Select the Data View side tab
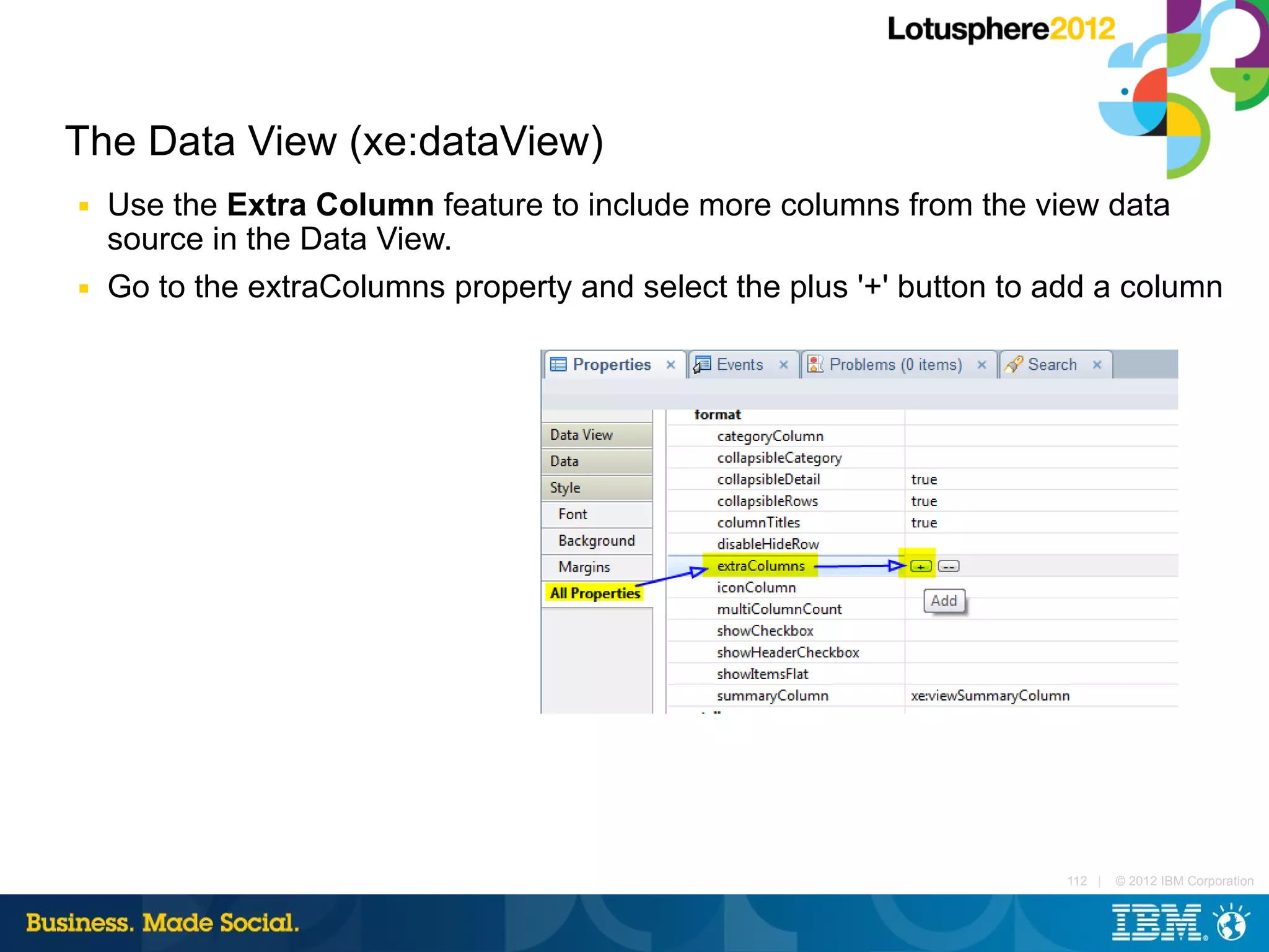Image resolution: width=1269 pixels, height=952 pixels. 597,435
